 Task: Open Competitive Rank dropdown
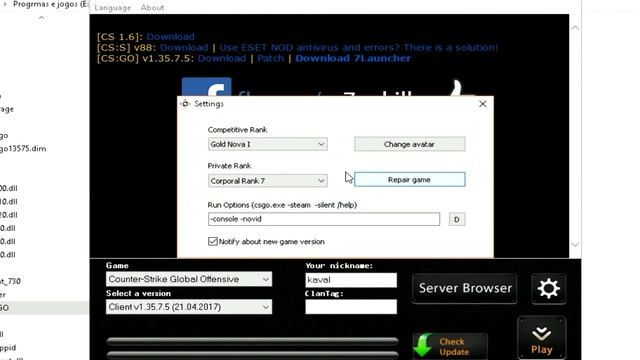point(268,144)
